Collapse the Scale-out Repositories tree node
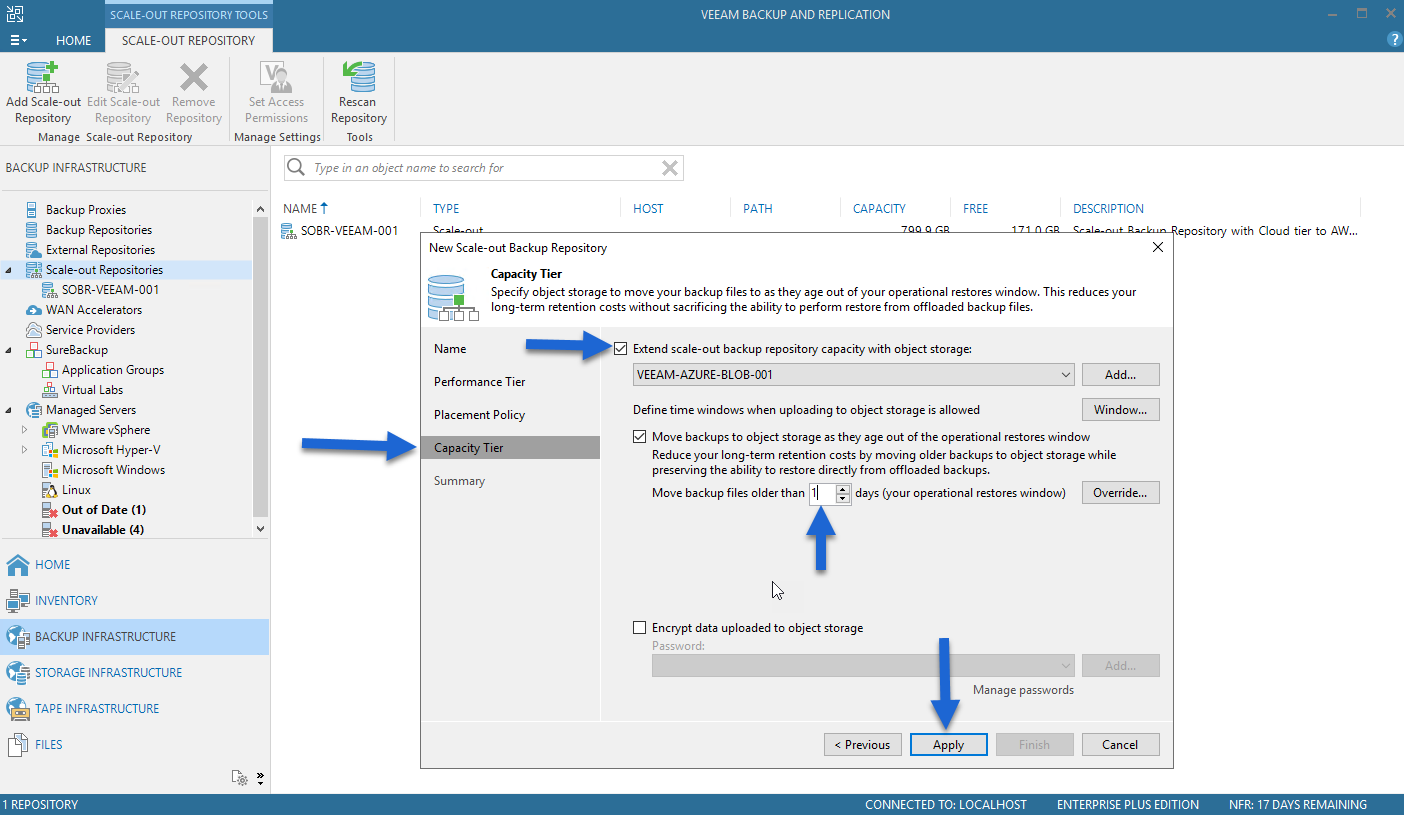 [x=9, y=270]
